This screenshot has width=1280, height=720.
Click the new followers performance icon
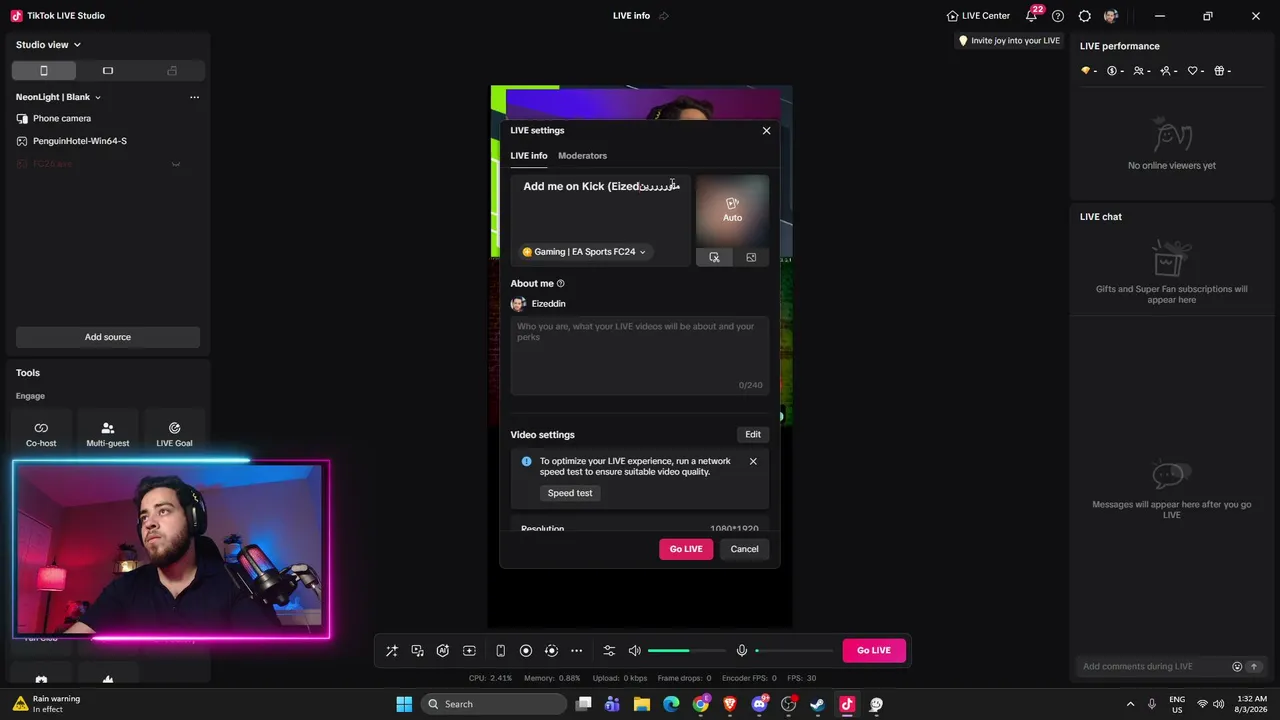(x=1168, y=71)
